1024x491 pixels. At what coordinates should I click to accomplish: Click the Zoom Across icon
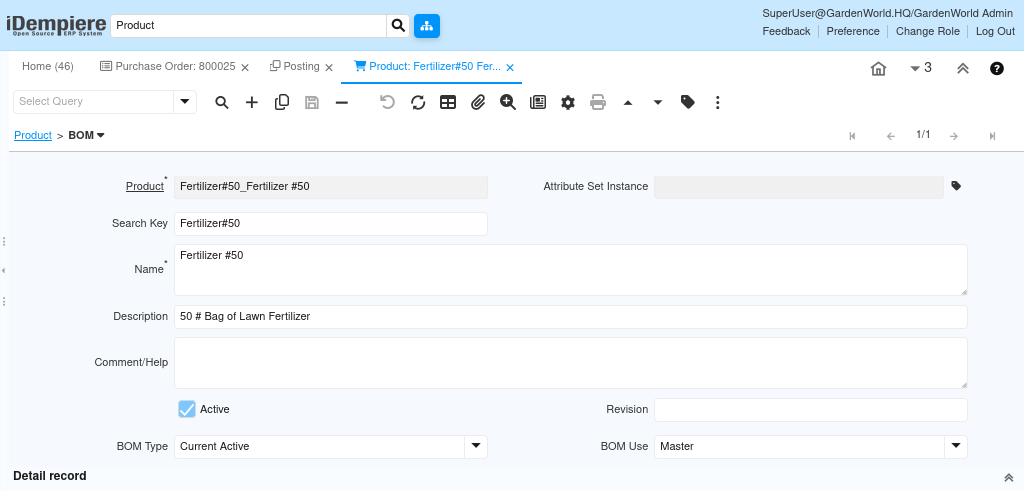(x=508, y=102)
